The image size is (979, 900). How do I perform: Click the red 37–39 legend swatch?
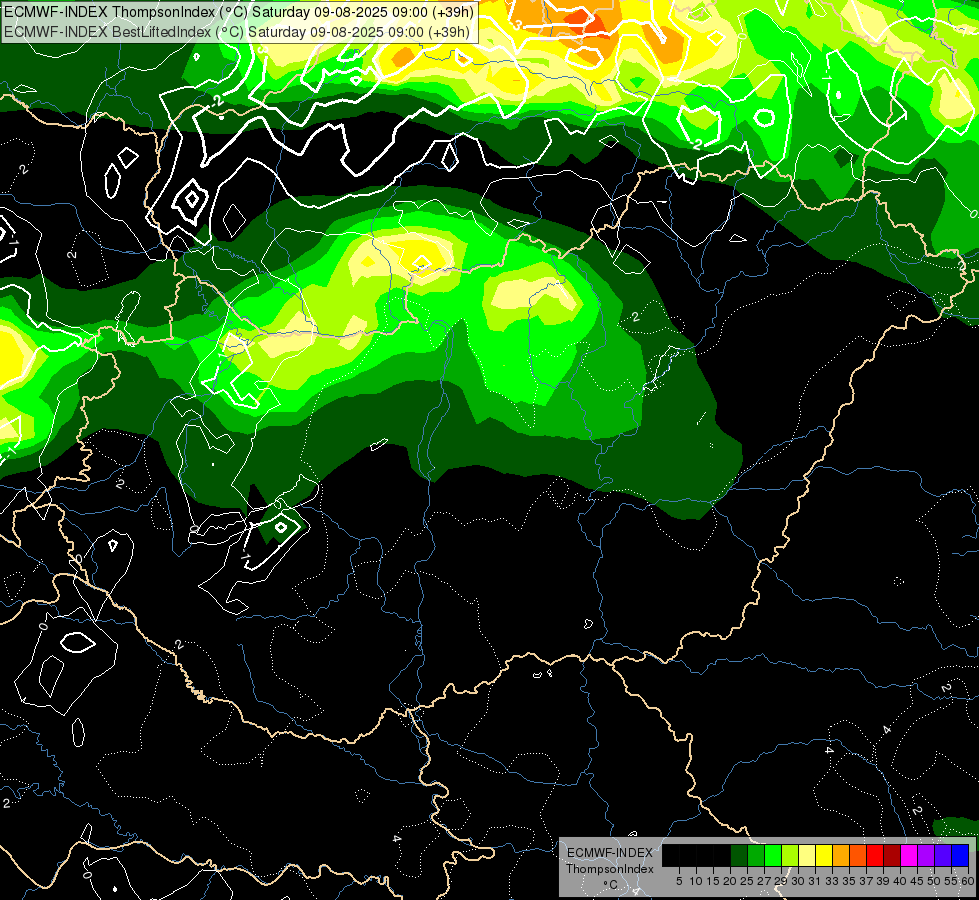tap(875, 855)
